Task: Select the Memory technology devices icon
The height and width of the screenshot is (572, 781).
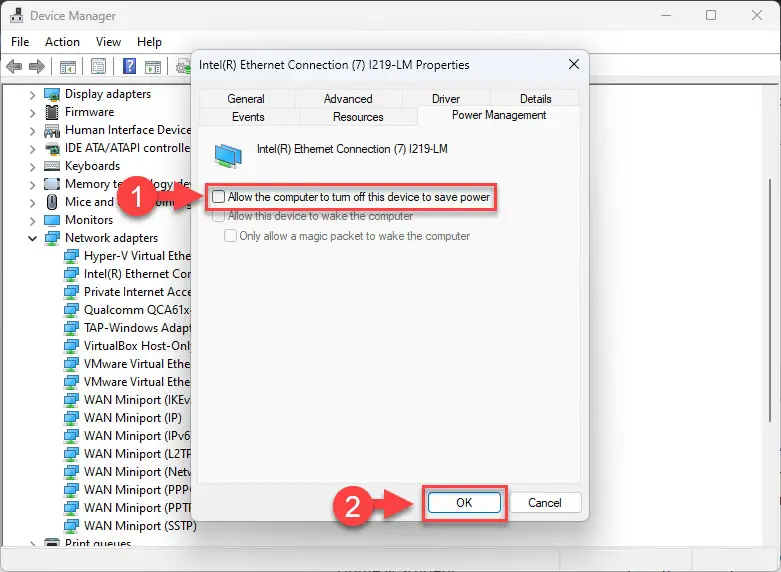Action: click(52, 184)
